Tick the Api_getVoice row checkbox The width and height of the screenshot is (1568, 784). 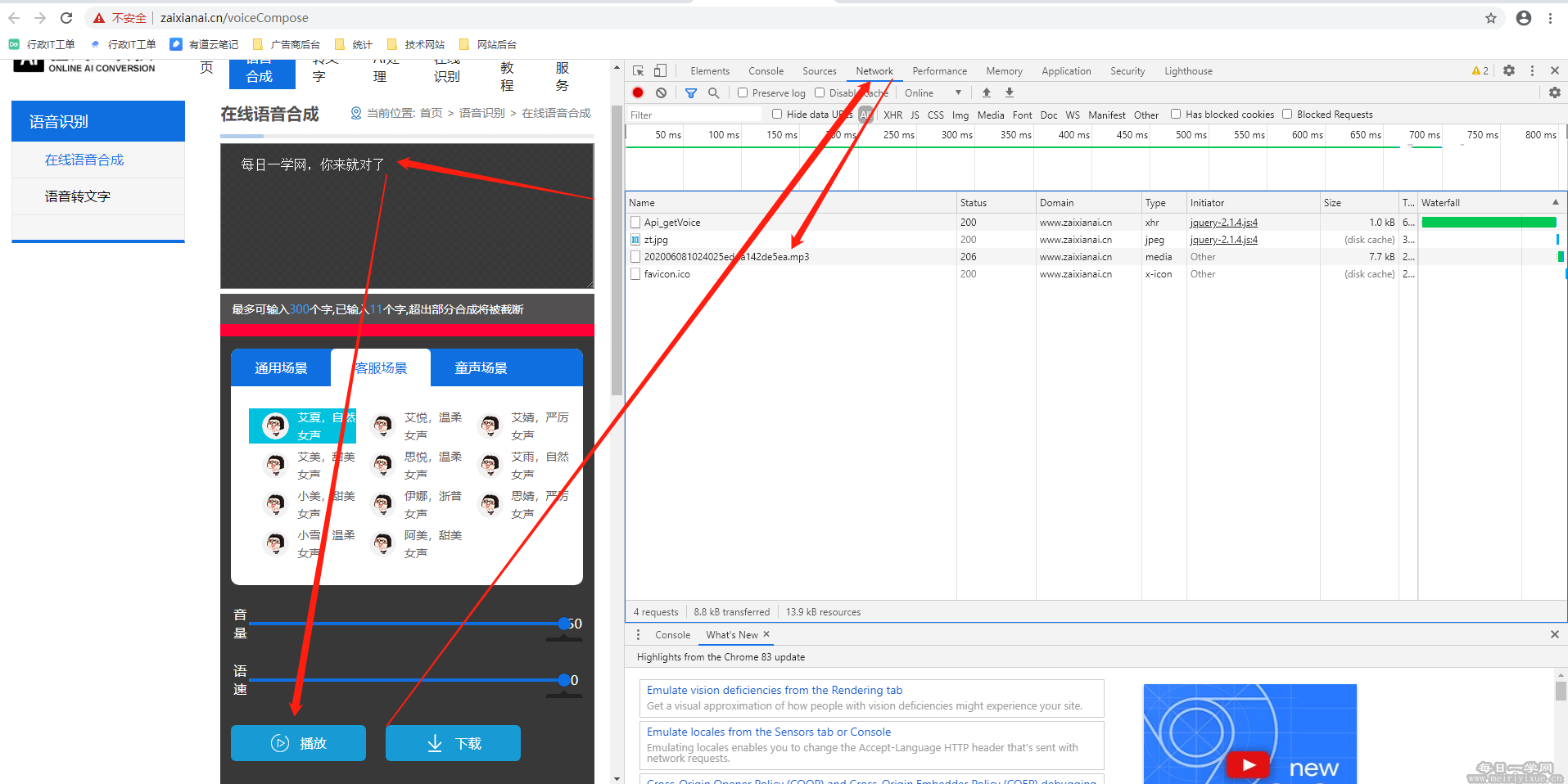click(x=635, y=223)
